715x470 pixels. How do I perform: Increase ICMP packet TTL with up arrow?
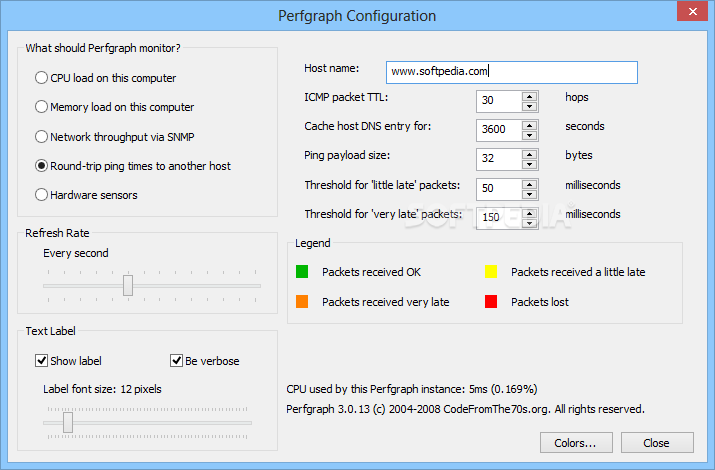point(529,96)
